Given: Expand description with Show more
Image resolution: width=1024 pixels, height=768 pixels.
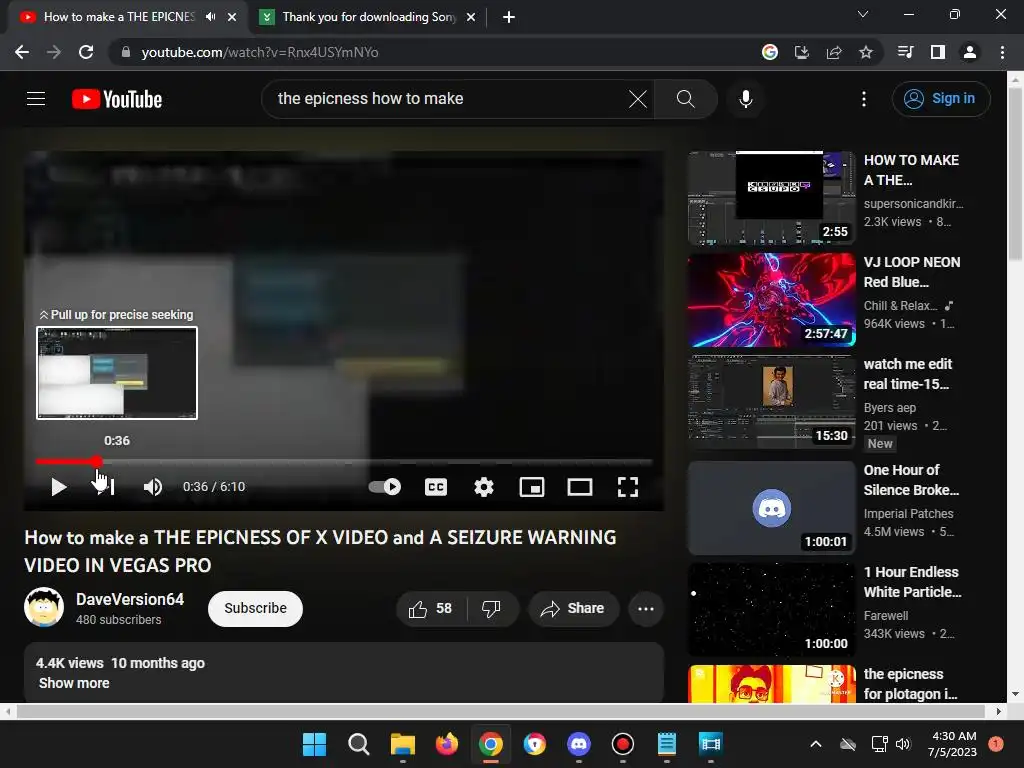Looking at the screenshot, I should [x=74, y=683].
